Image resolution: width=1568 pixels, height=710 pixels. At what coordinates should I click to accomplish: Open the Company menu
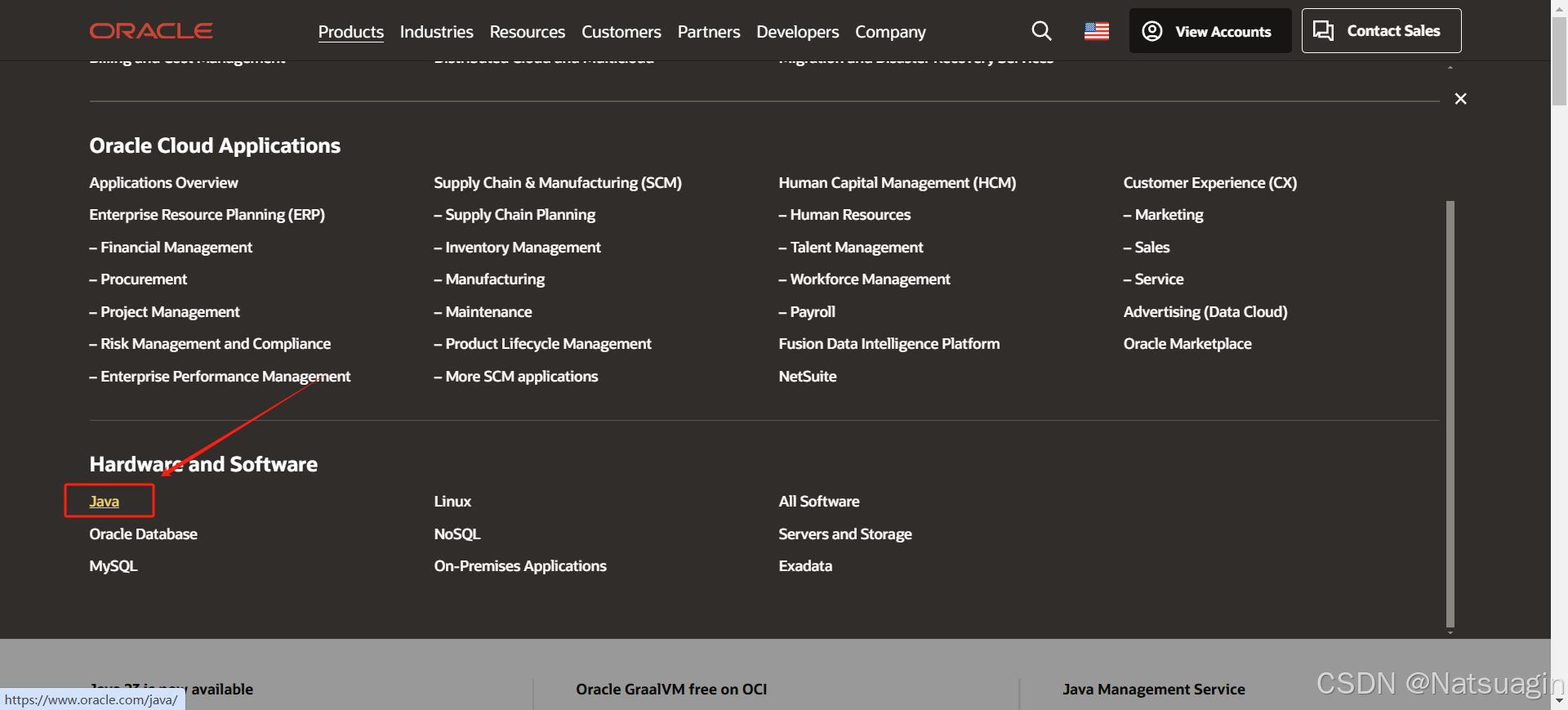pyautogui.click(x=890, y=32)
